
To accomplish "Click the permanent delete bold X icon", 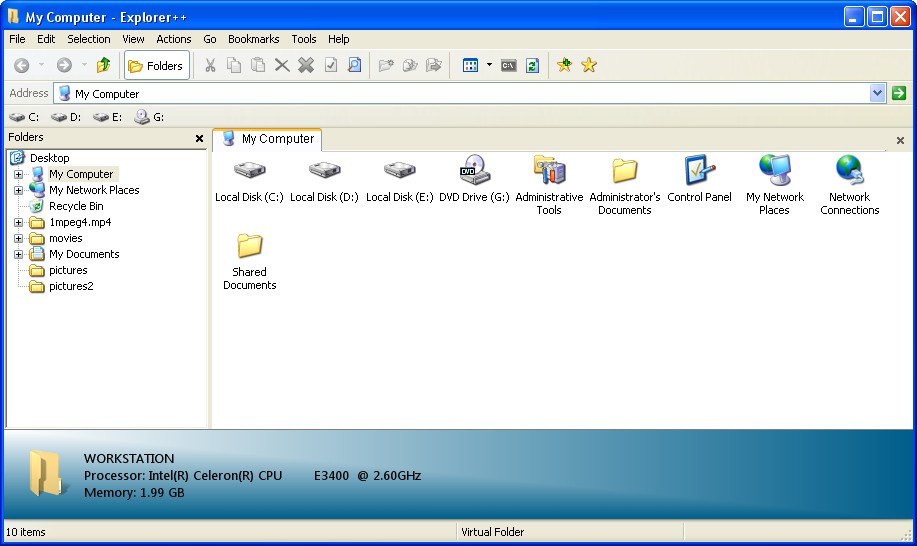I will coord(306,65).
